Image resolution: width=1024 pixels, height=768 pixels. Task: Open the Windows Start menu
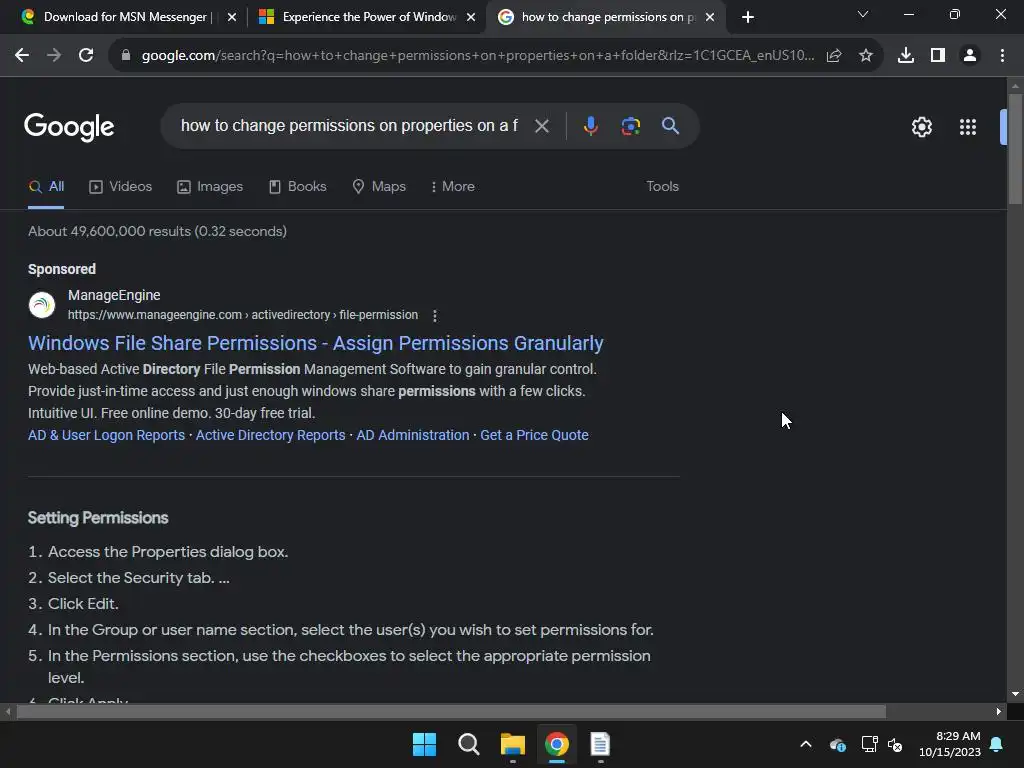click(424, 744)
